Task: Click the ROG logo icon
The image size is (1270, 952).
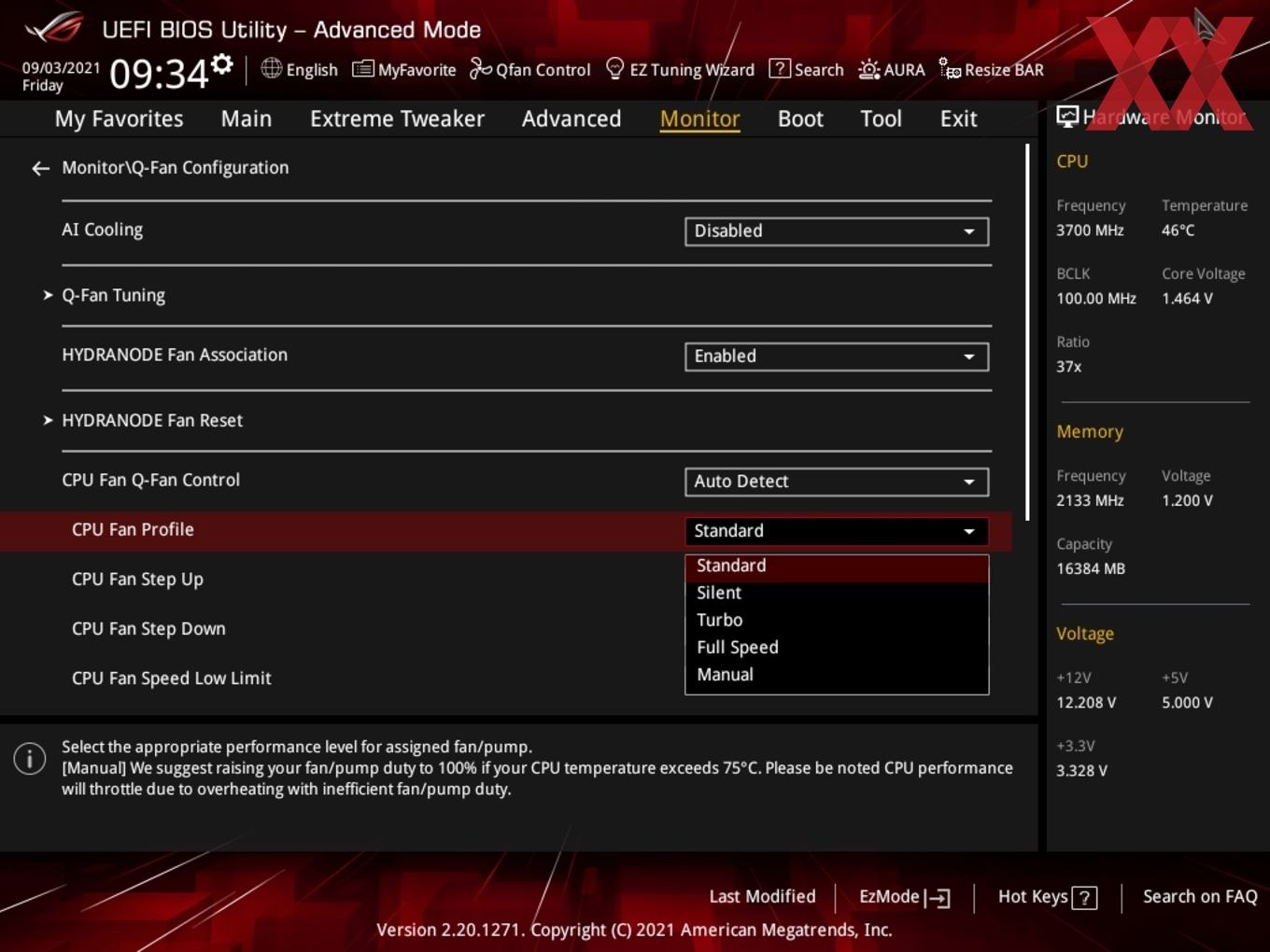Action: point(53,28)
